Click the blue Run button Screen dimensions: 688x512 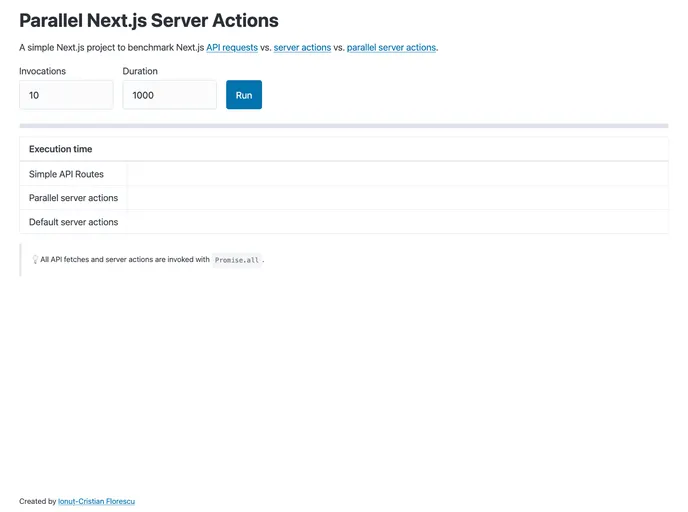[244, 95]
